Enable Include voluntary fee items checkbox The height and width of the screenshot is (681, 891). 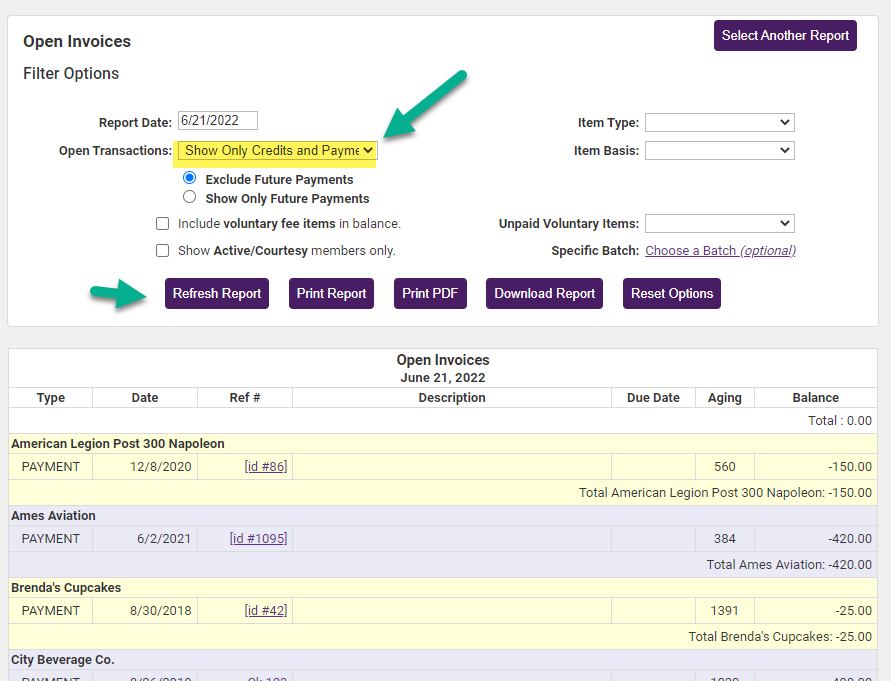click(163, 224)
